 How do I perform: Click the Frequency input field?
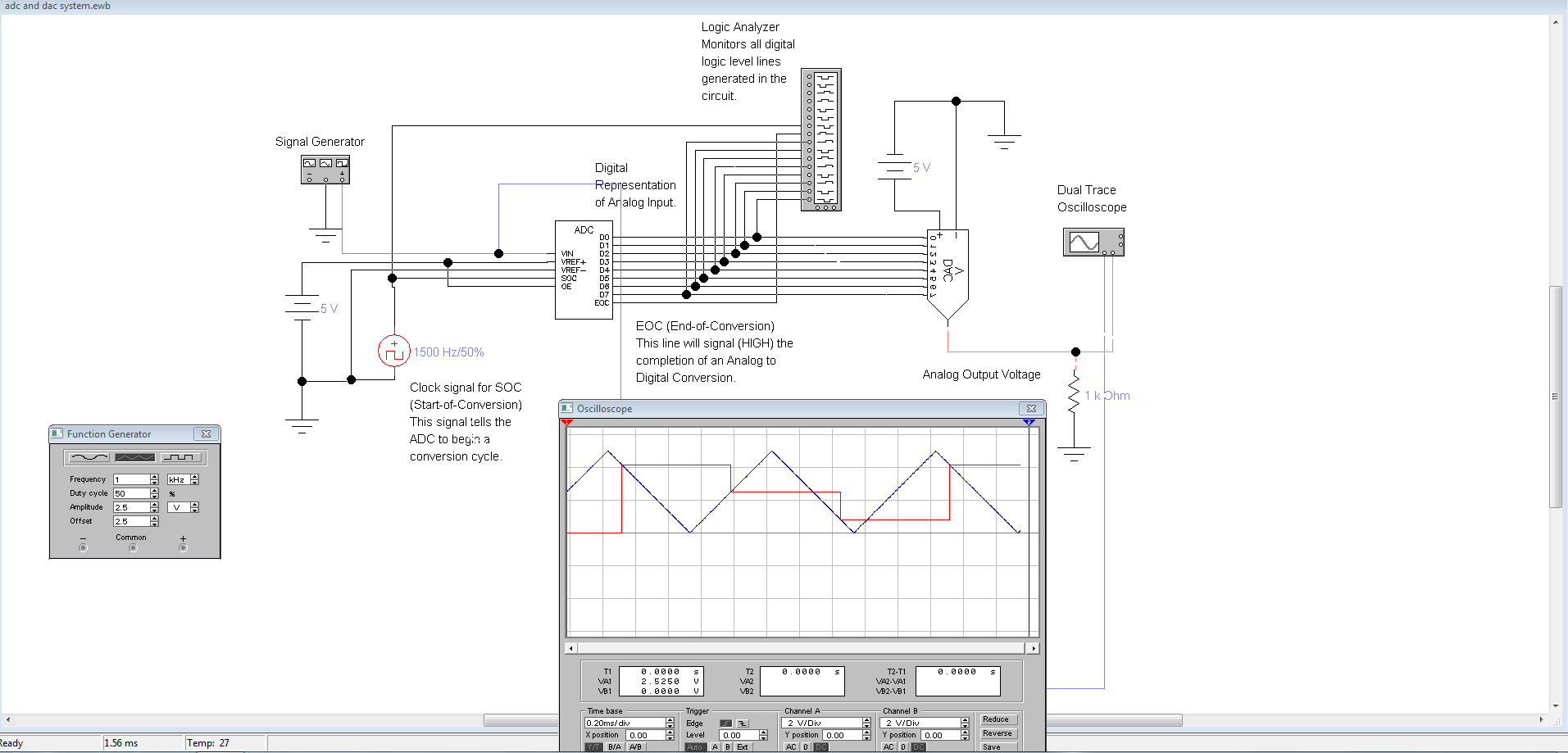point(131,479)
